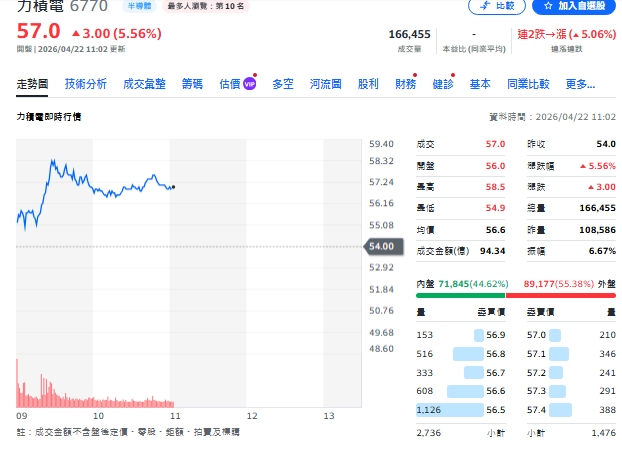Click the ▲3.00 (5.56%) change text

click(117, 34)
